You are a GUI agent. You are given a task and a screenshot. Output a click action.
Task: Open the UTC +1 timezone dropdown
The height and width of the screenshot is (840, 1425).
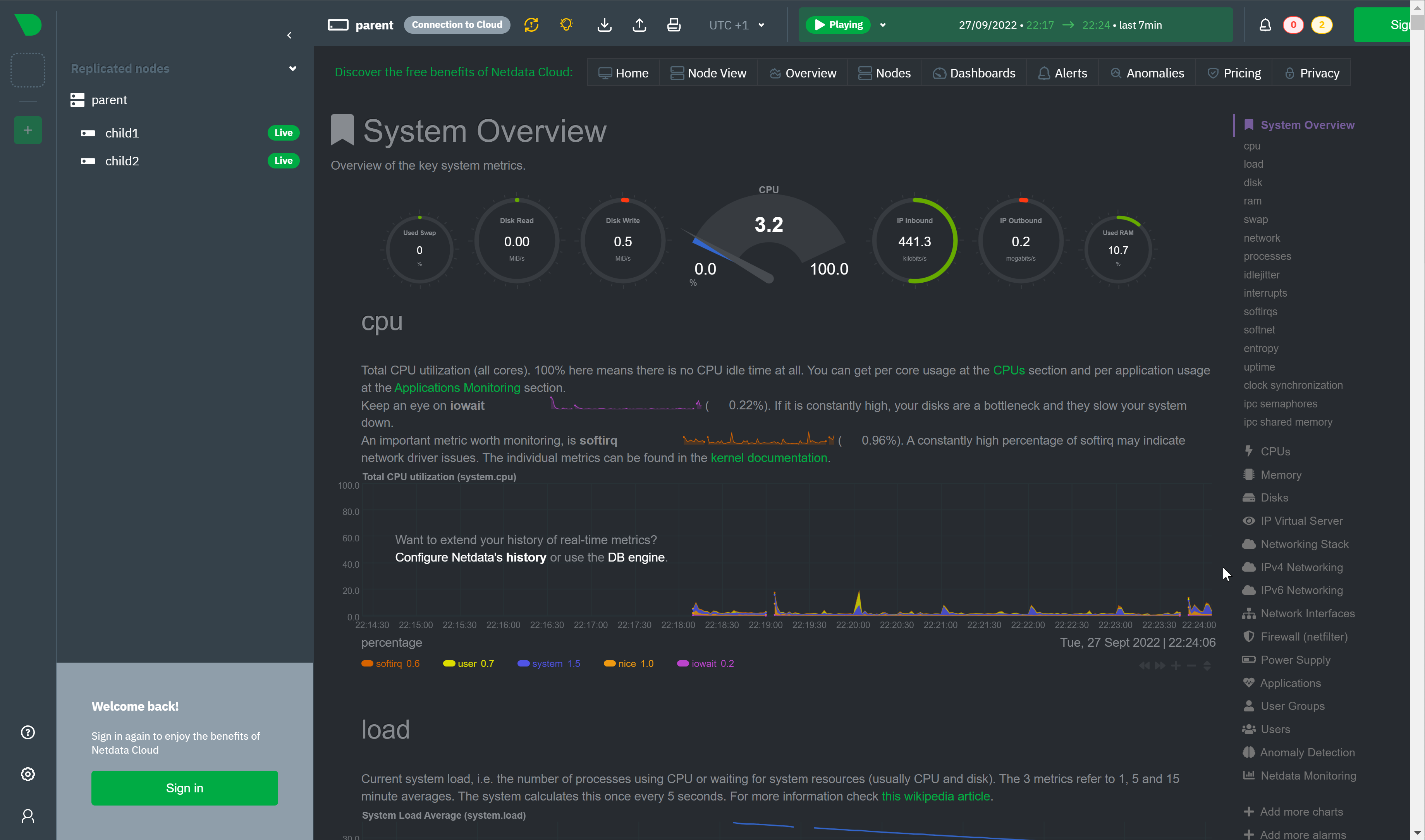click(736, 25)
